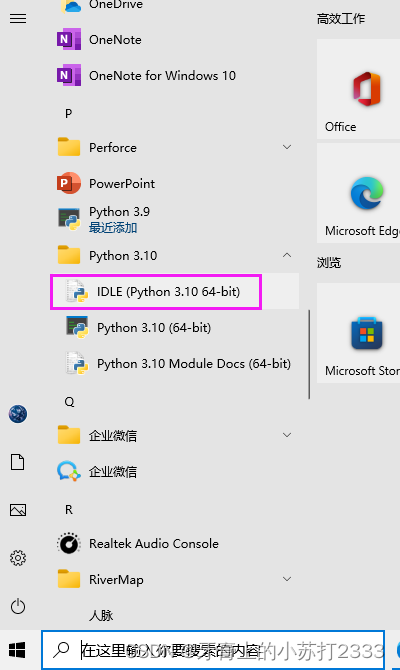Open the Python 3.9 app entry

(174, 219)
